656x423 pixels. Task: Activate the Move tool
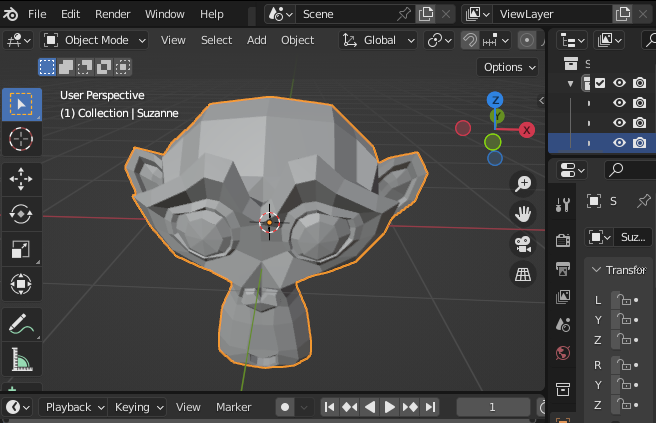(x=21, y=178)
